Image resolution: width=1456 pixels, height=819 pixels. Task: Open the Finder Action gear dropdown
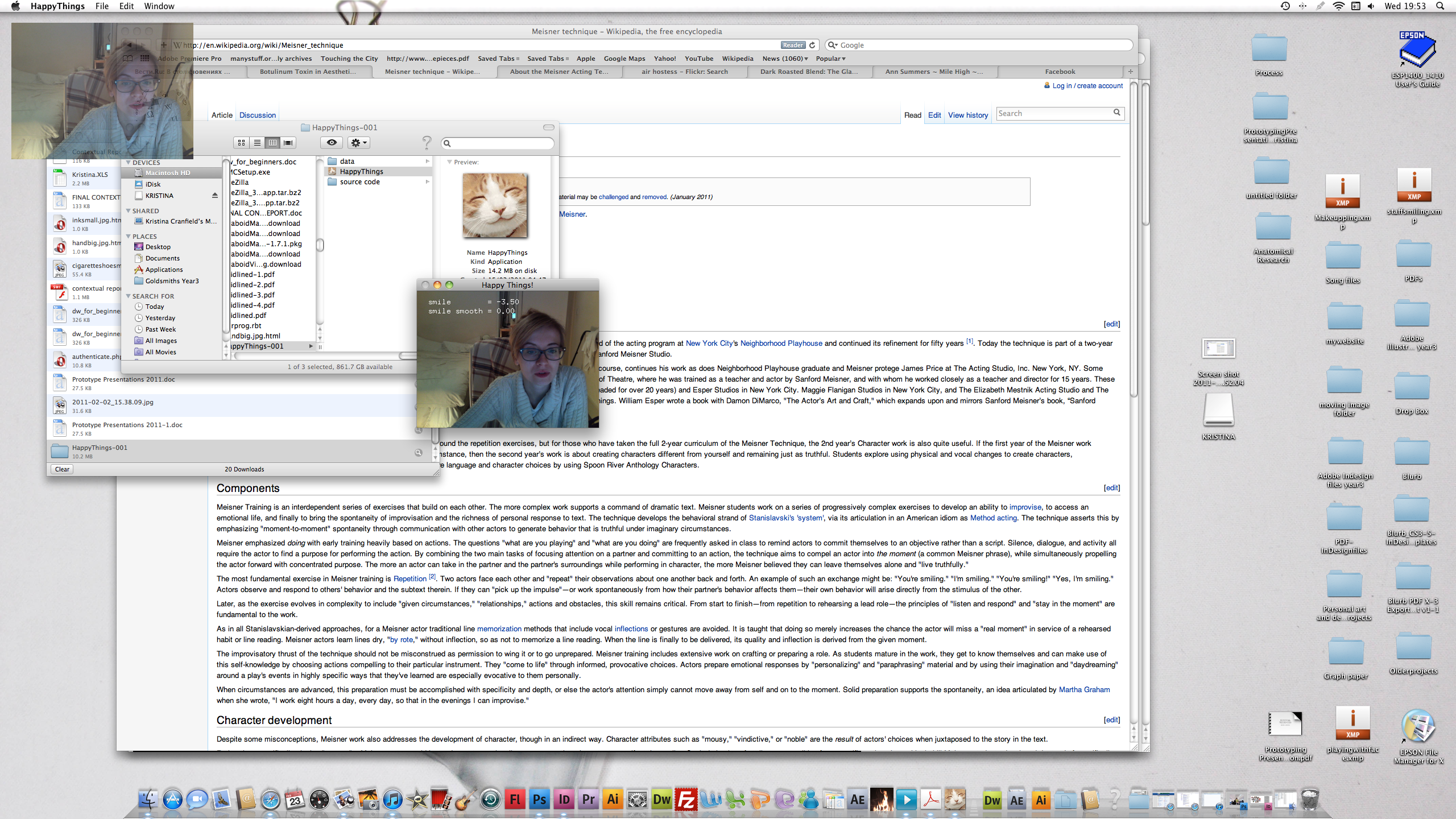tap(359, 143)
